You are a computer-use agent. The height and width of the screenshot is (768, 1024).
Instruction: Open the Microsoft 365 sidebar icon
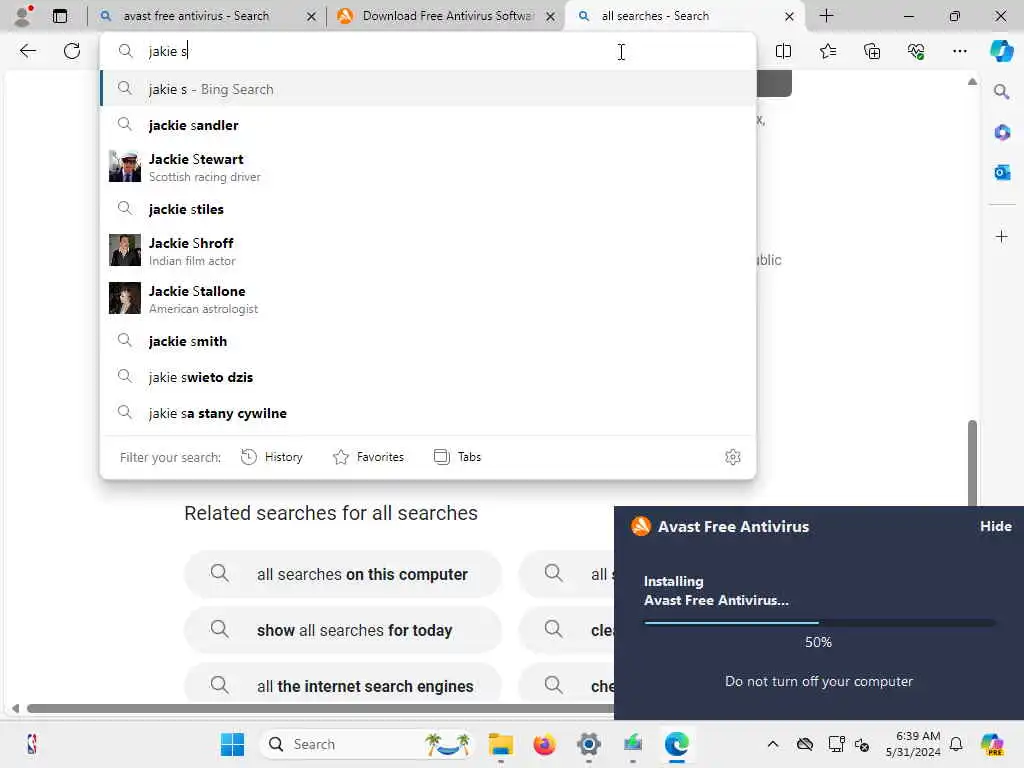point(1002,132)
